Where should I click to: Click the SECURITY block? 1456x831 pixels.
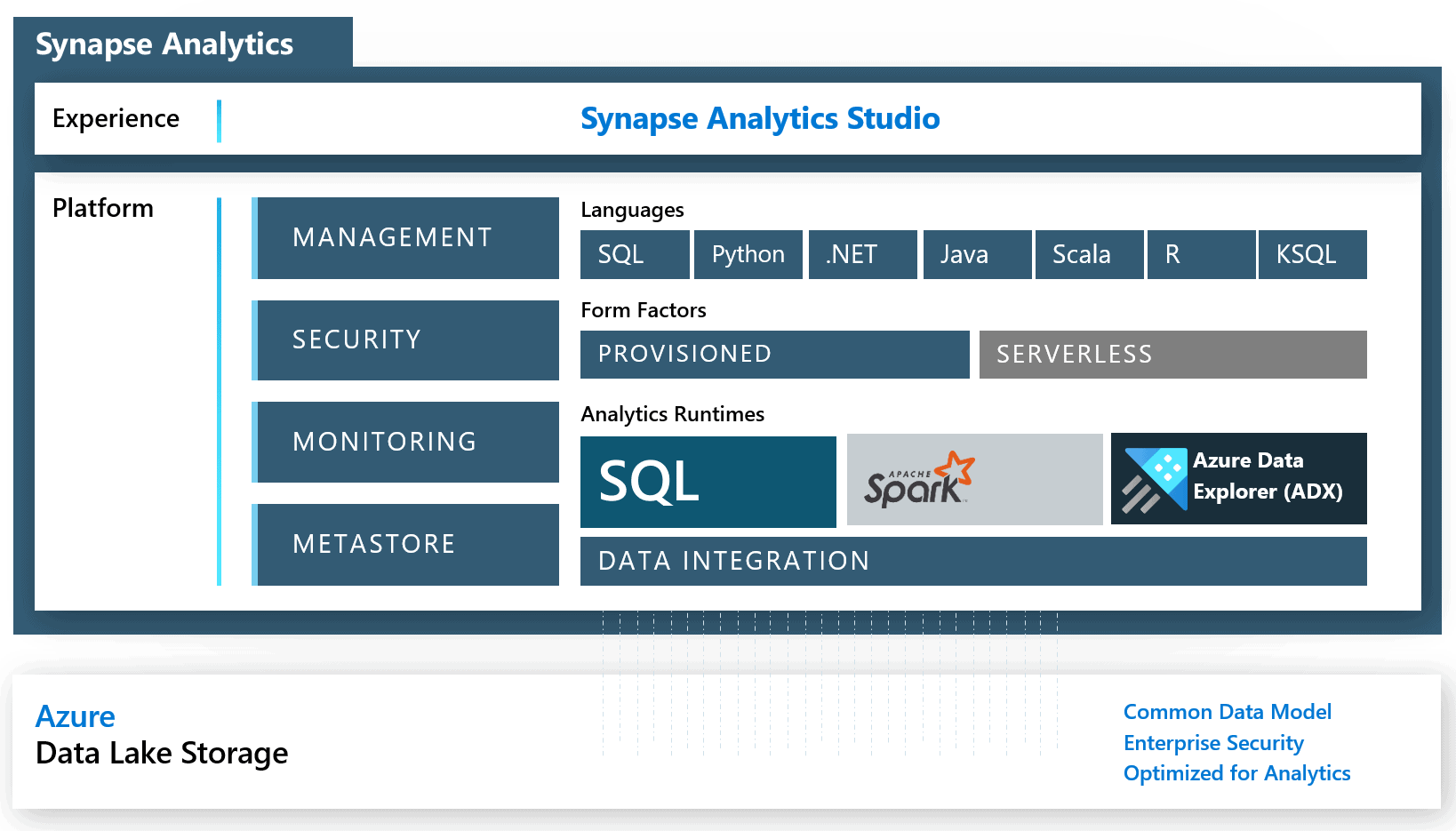[405, 340]
